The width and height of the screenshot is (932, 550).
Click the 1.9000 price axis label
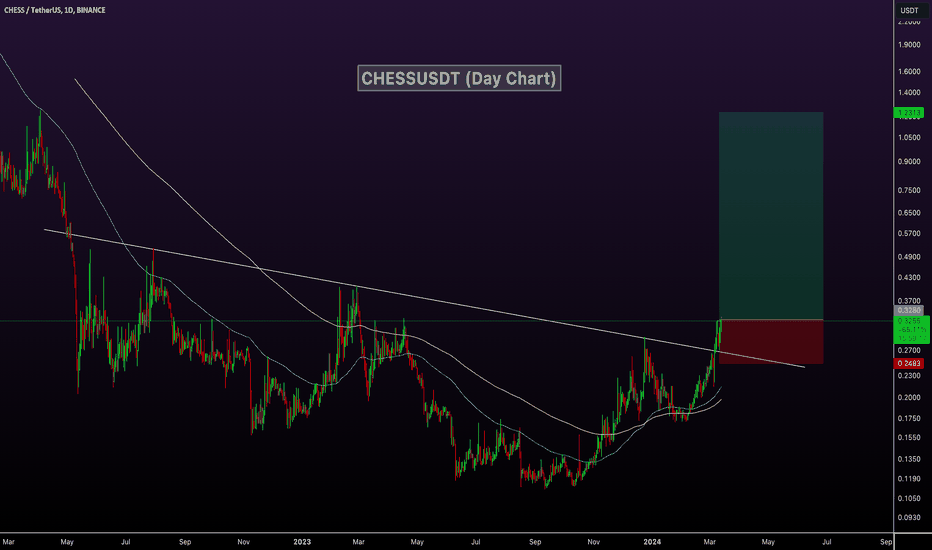coord(909,45)
